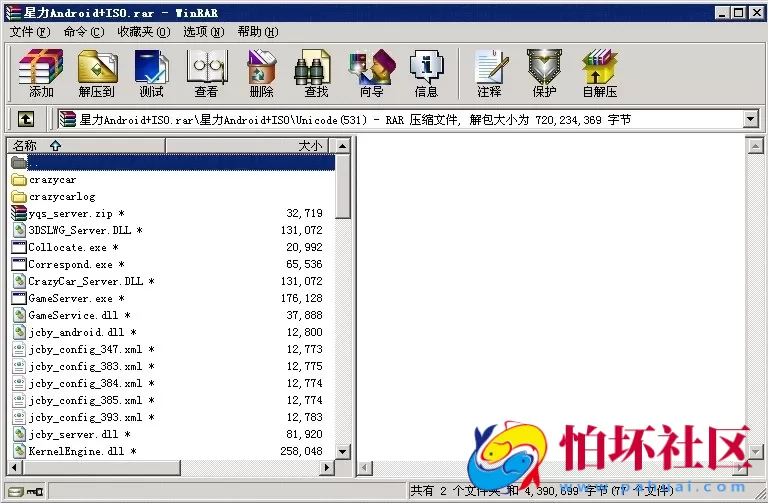Click the 查看 (View) toolbar icon
This screenshot has height=503, width=768.
pos(206,73)
